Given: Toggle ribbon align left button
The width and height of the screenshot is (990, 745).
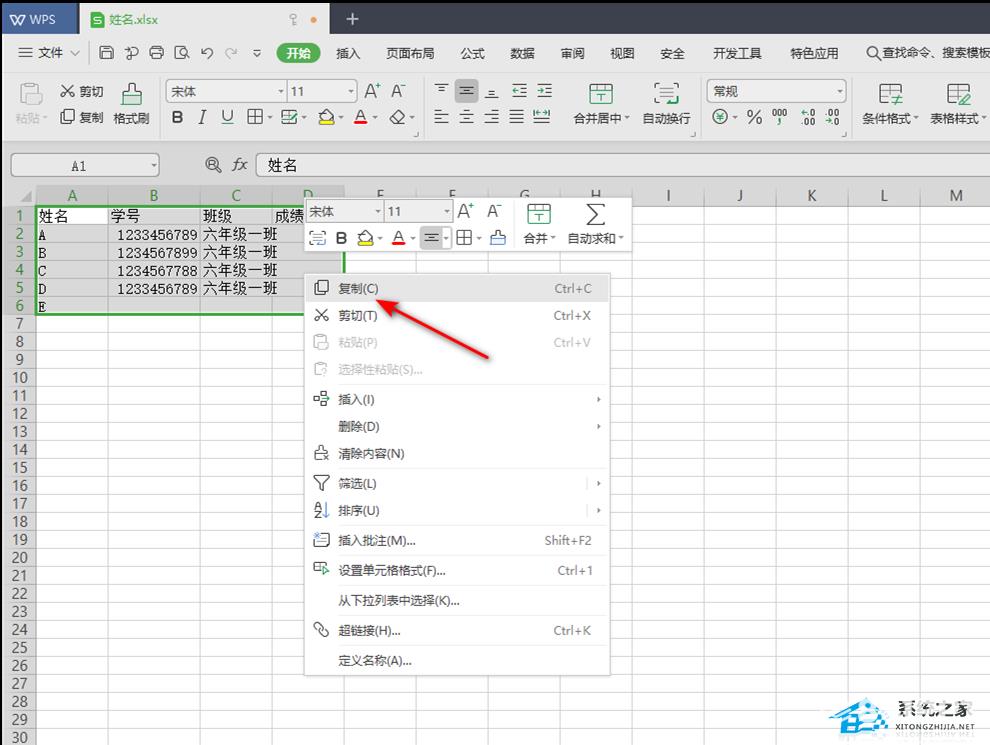Looking at the screenshot, I should click(x=441, y=117).
